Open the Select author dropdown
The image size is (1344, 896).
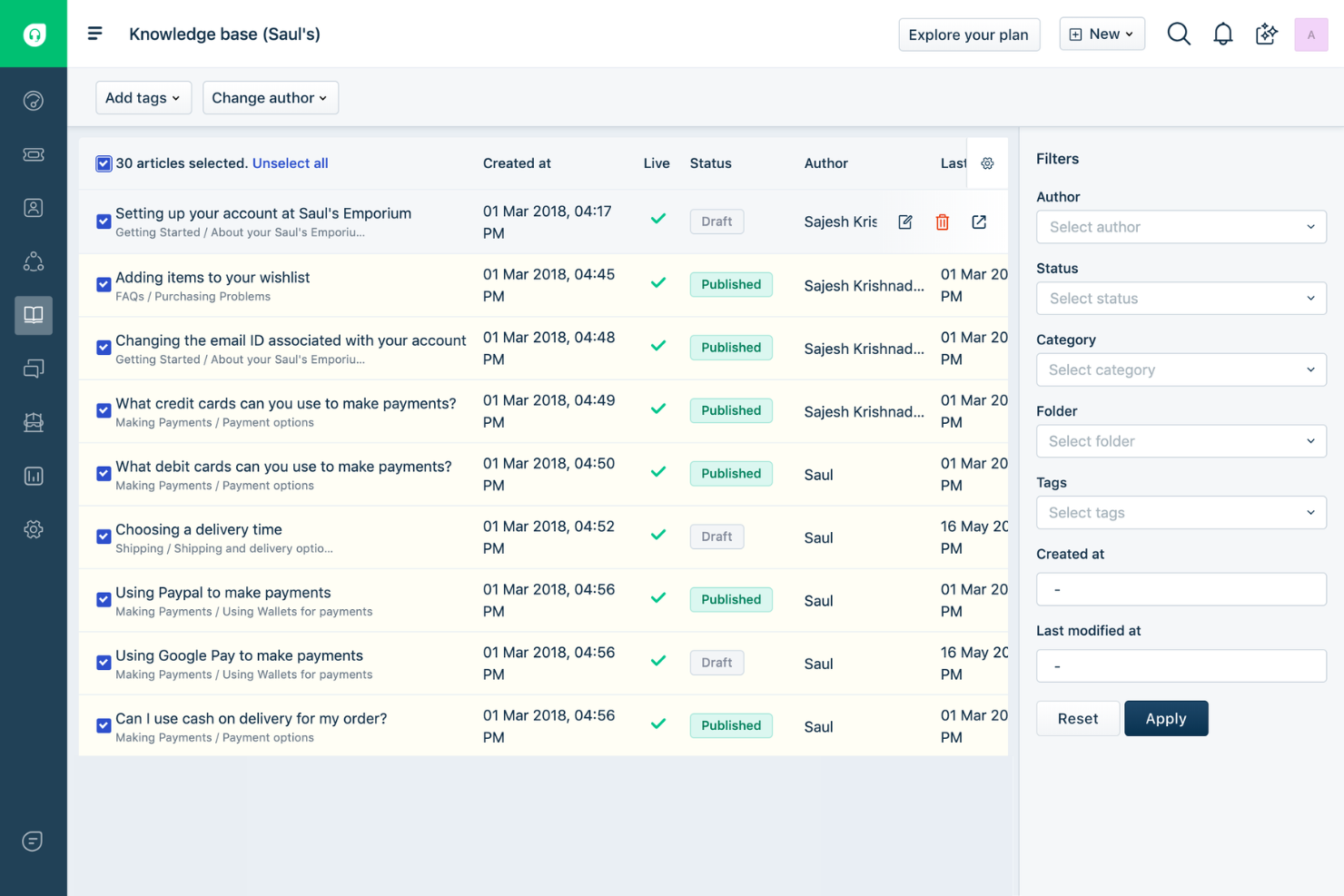coord(1181,227)
